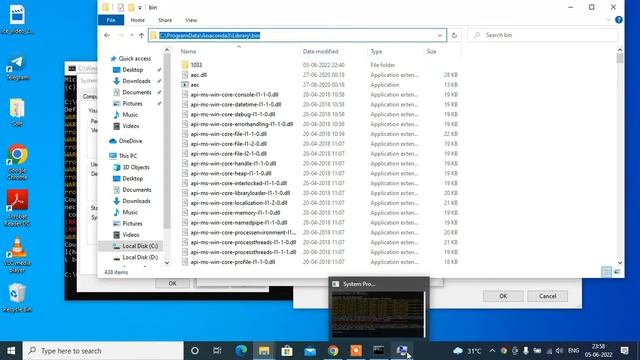Open recent locations dropdown arrow

(x=131, y=35)
